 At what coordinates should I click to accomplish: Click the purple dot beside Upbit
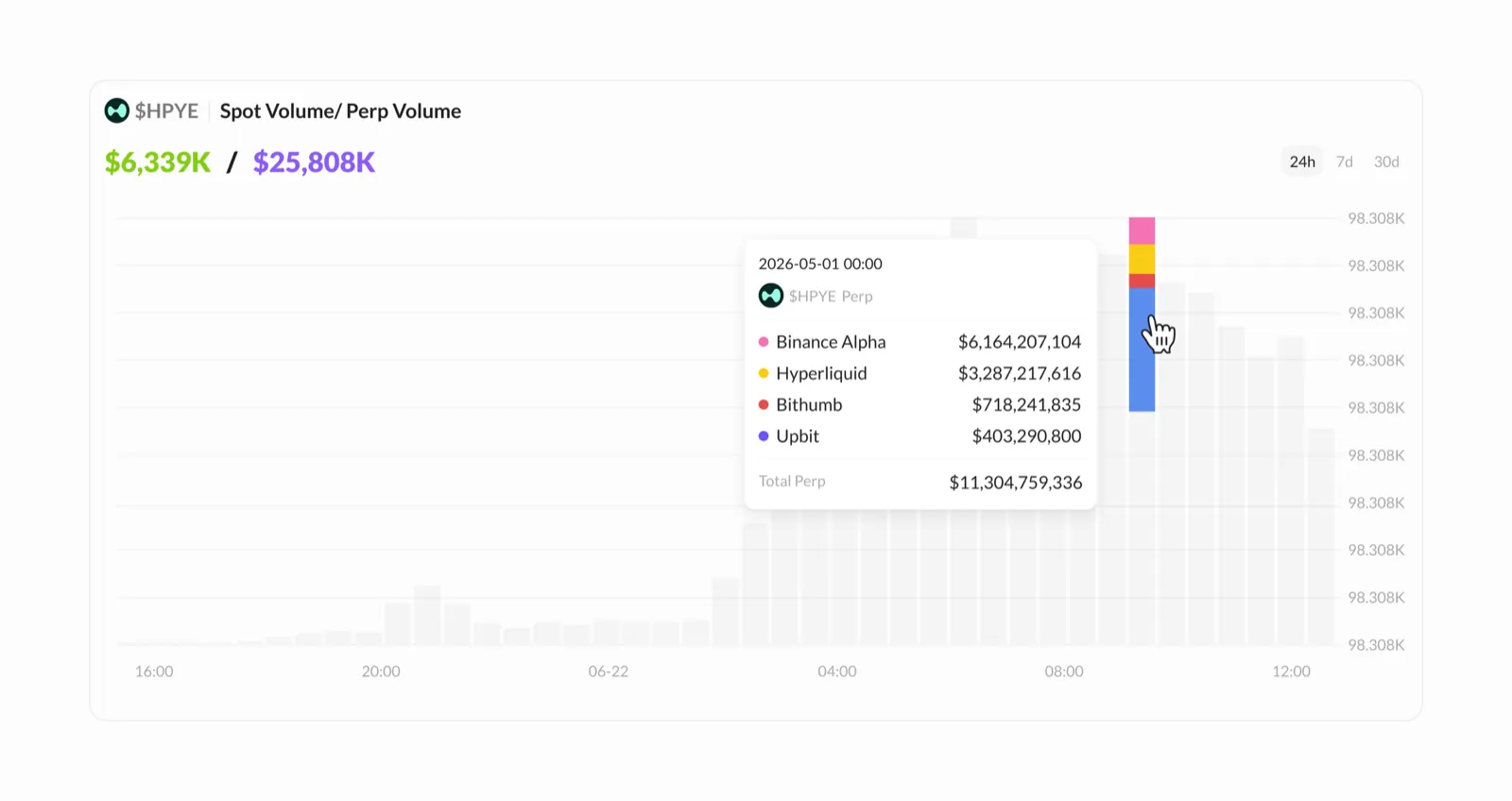pos(764,435)
